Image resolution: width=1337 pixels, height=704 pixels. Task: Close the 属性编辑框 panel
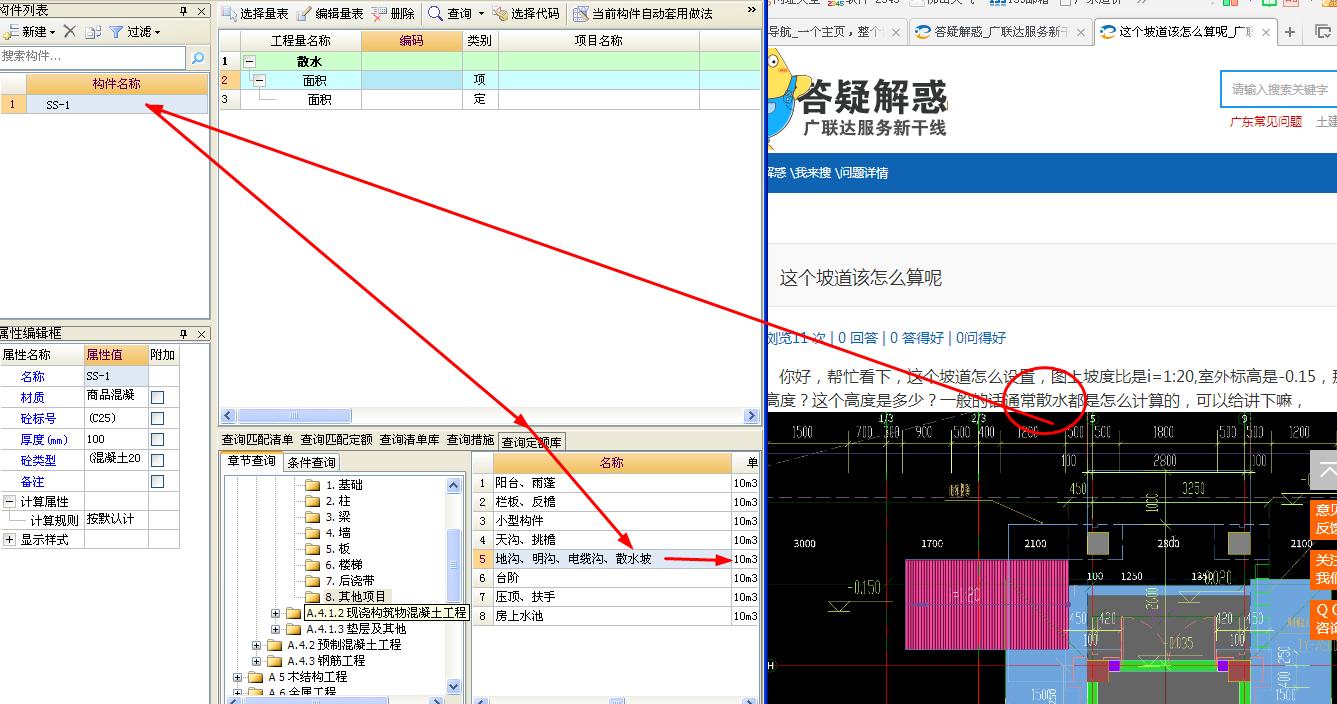pos(201,334)
